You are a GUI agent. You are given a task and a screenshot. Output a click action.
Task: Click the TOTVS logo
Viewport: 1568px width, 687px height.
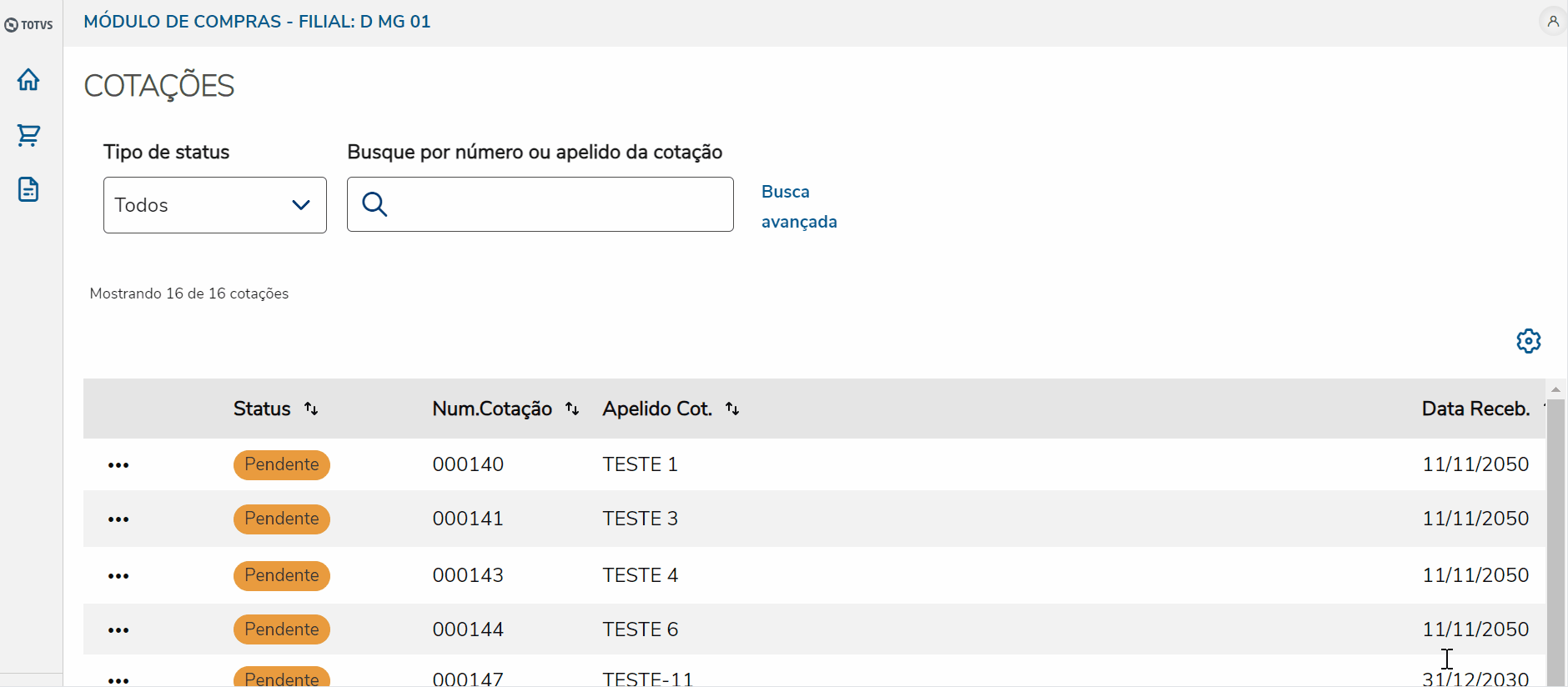[x=29, y=25]
